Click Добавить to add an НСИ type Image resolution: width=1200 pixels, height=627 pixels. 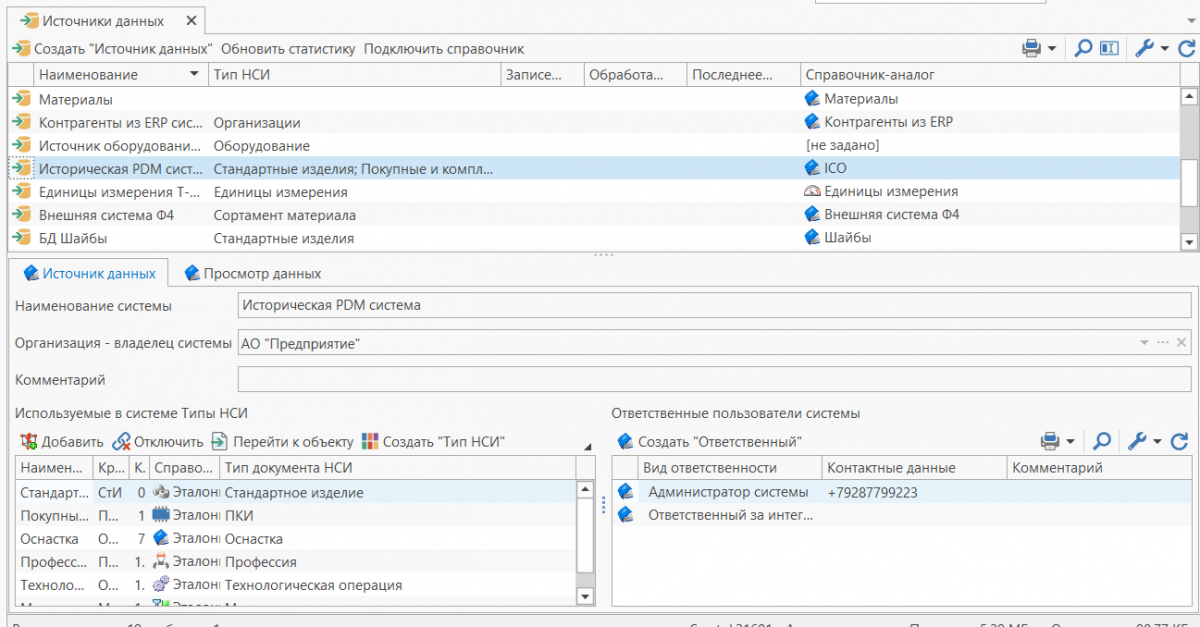[x=62, y=442]
